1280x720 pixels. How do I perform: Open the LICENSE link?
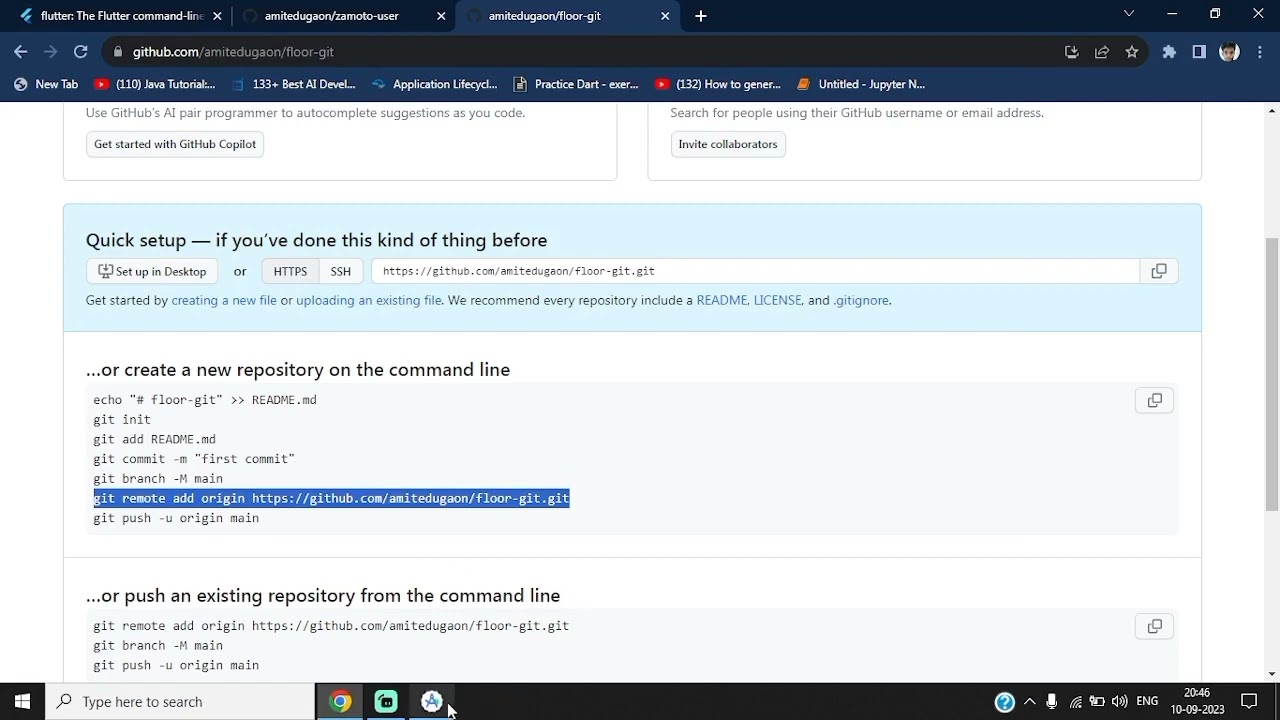778,300
